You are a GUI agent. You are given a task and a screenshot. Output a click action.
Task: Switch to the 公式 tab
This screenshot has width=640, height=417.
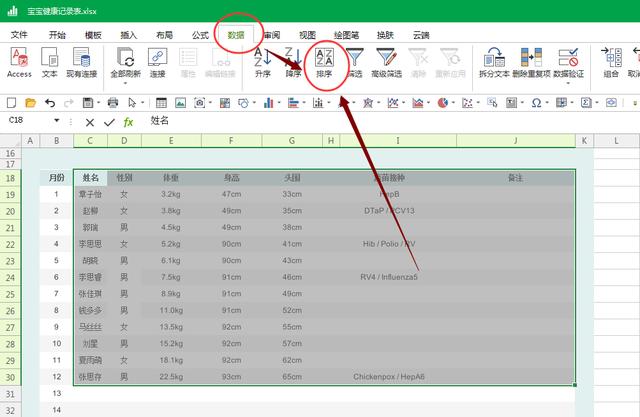(x=200, y=35)
